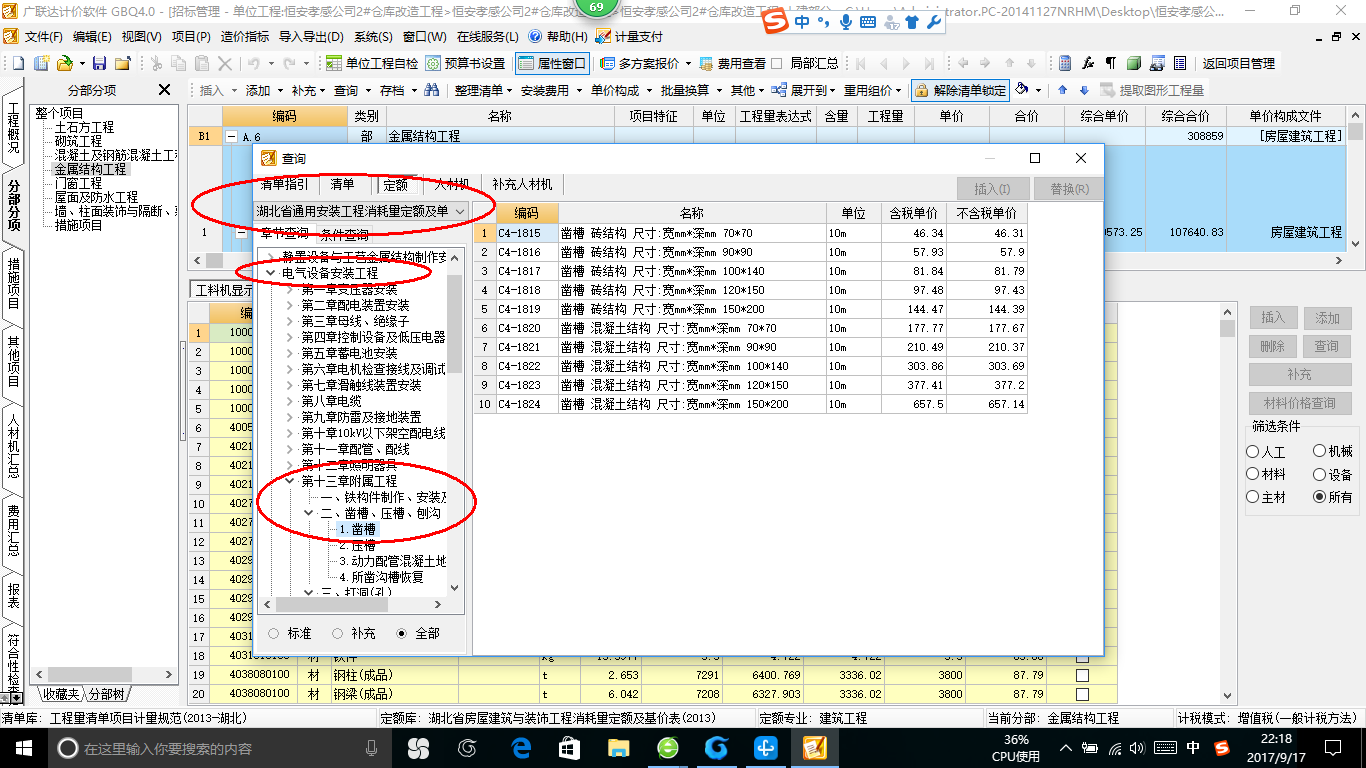The height and width of the screenshot is (768, 1366).
Task: Open the 导入导出(D) menu
Action: click(x=311, y=36)
